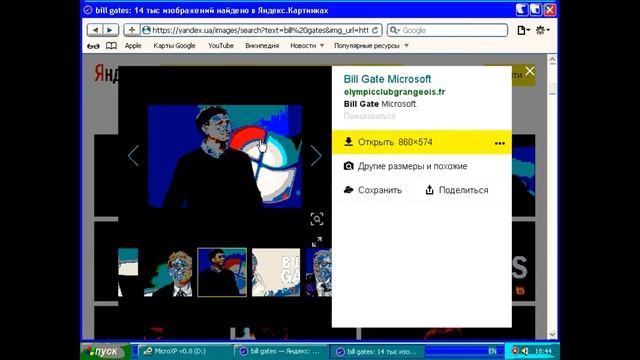Show all bookmarks book icon
Image resolution: width=640 pixels, height=360 pixels.
[111, 46]
